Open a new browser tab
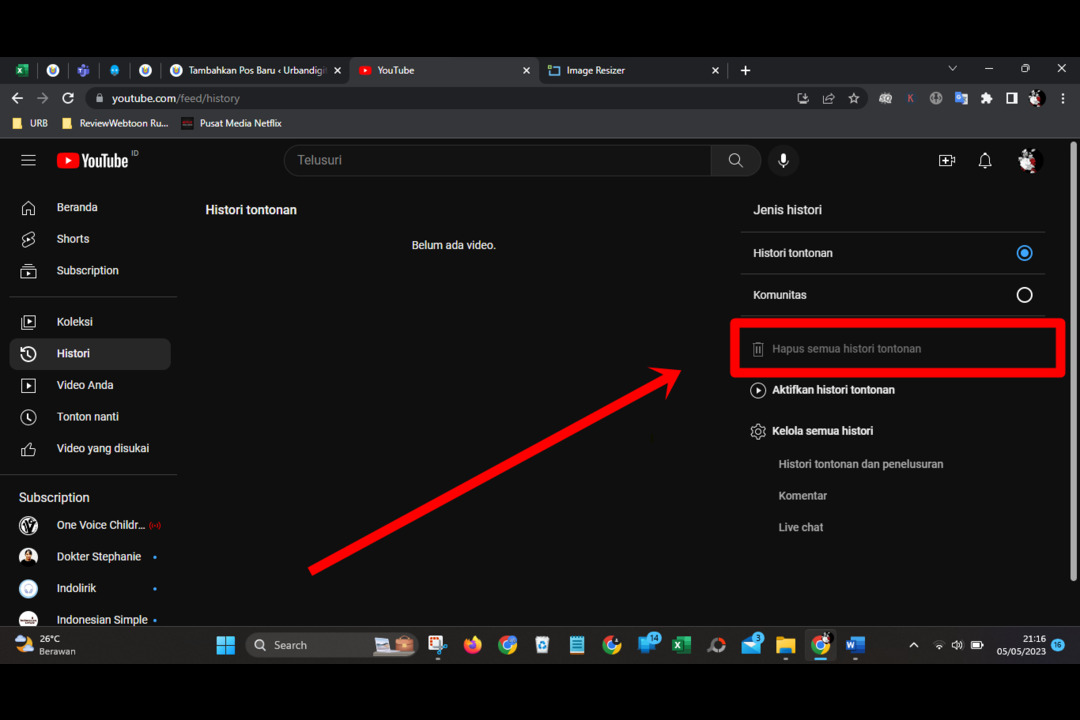Screen dimensions: 1080x720 coord(745,70)
